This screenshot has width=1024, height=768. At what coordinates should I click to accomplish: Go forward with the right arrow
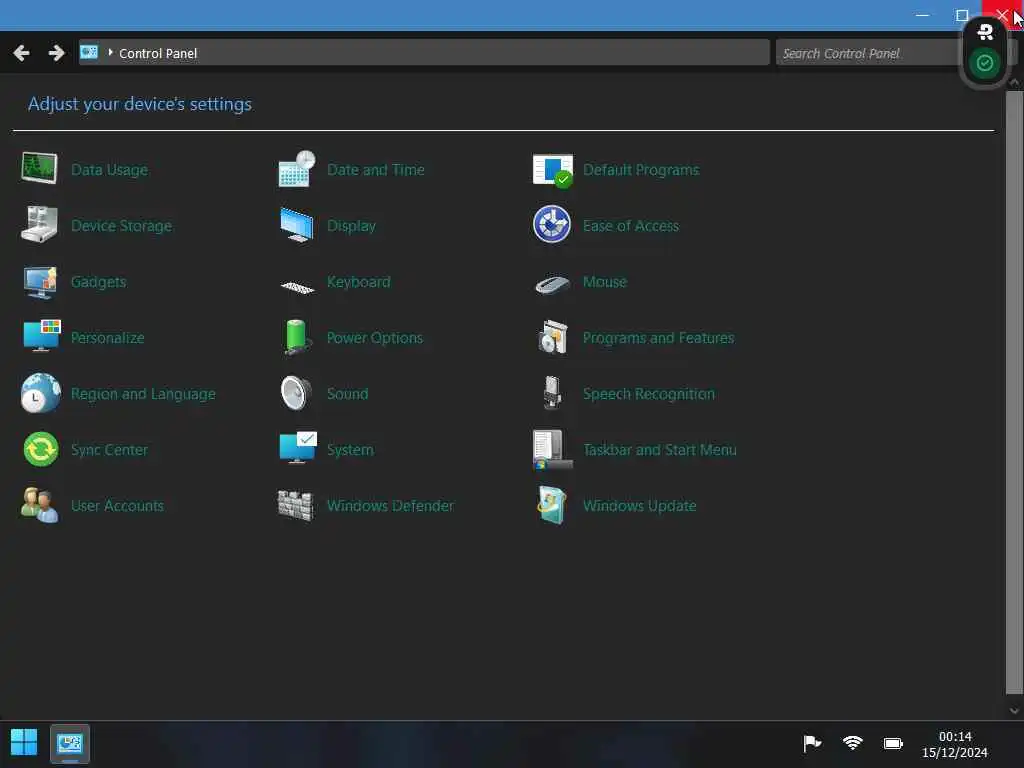(57, 53)
